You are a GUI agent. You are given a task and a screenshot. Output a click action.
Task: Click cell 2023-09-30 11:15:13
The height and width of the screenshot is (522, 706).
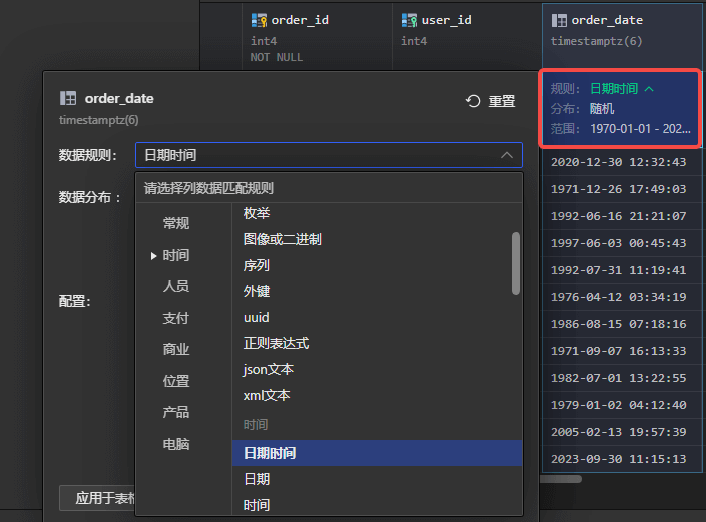pos(621,459)
